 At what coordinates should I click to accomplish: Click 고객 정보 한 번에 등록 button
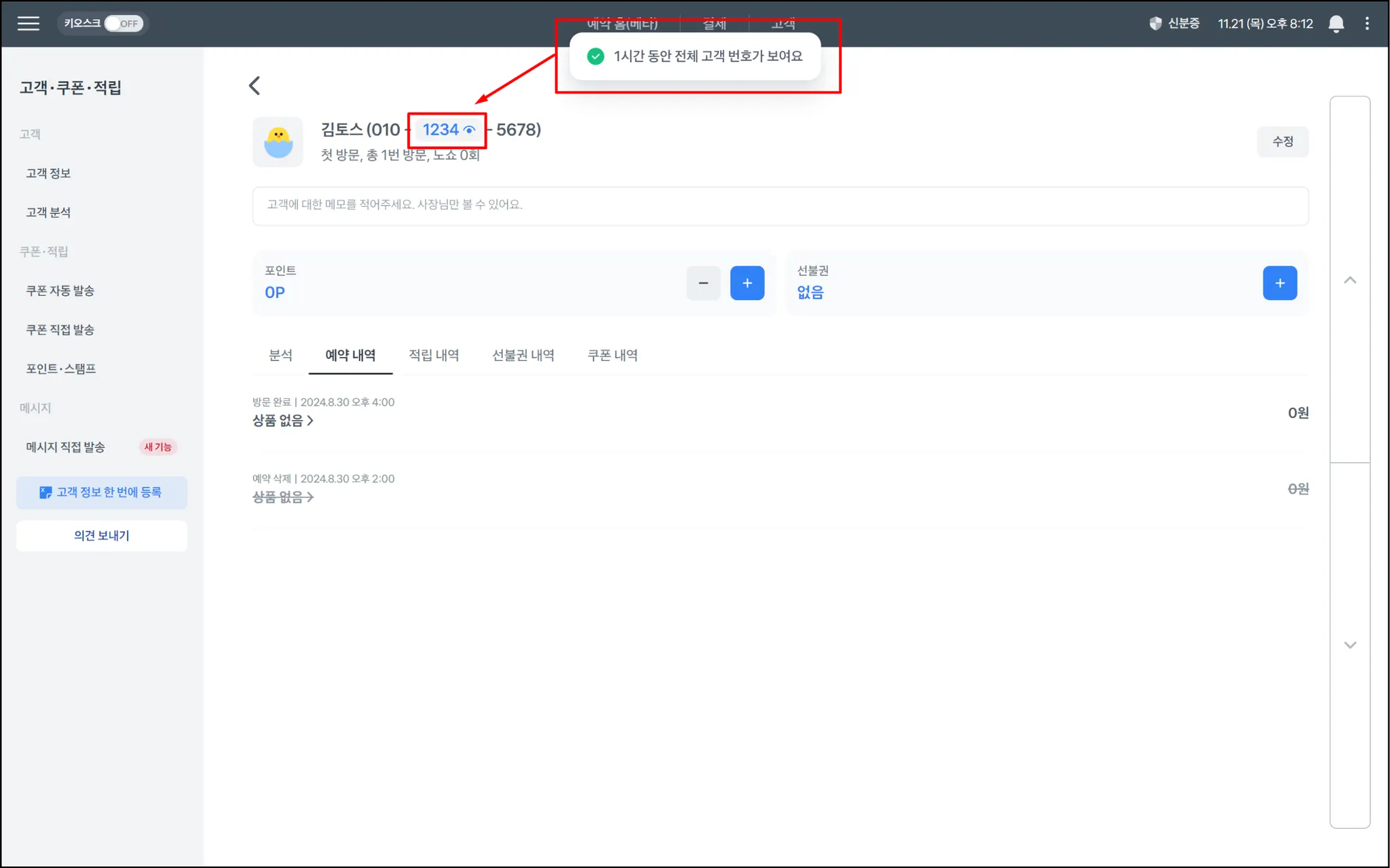[x=102, y=492]
